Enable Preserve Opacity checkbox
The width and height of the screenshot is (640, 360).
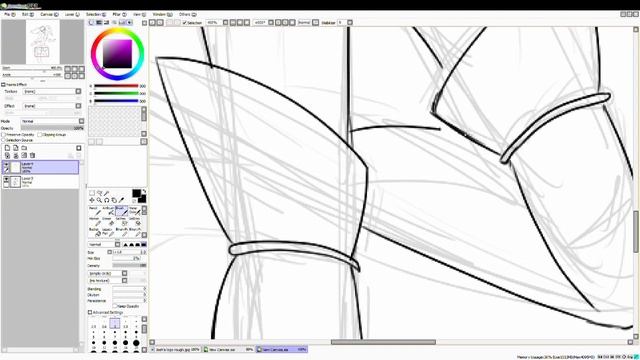tap(3, 134)
